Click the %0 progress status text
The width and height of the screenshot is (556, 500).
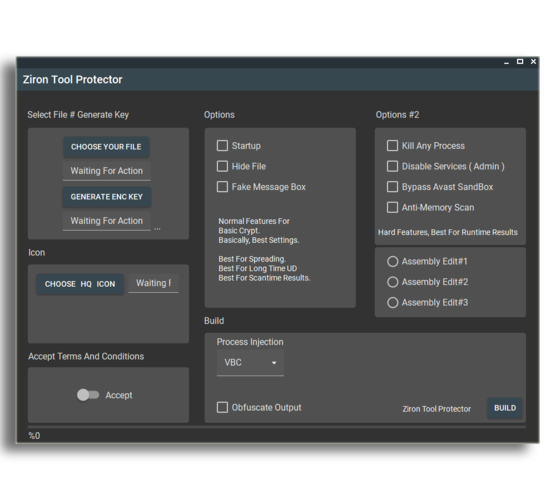pos(34,436)
